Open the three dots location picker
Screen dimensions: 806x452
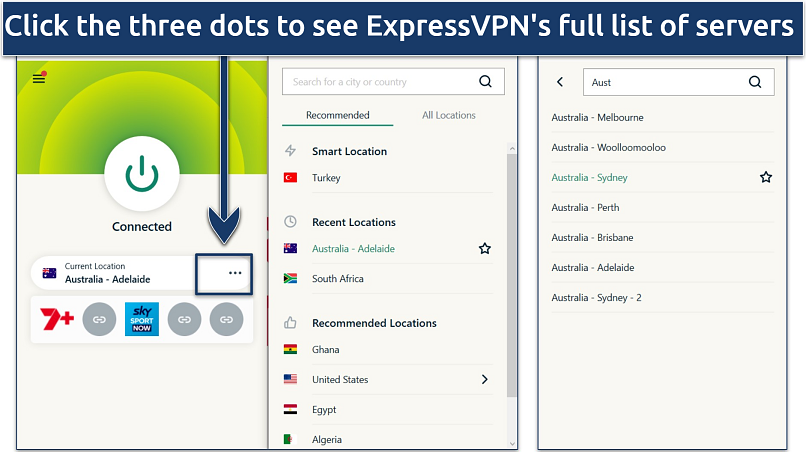235,273
